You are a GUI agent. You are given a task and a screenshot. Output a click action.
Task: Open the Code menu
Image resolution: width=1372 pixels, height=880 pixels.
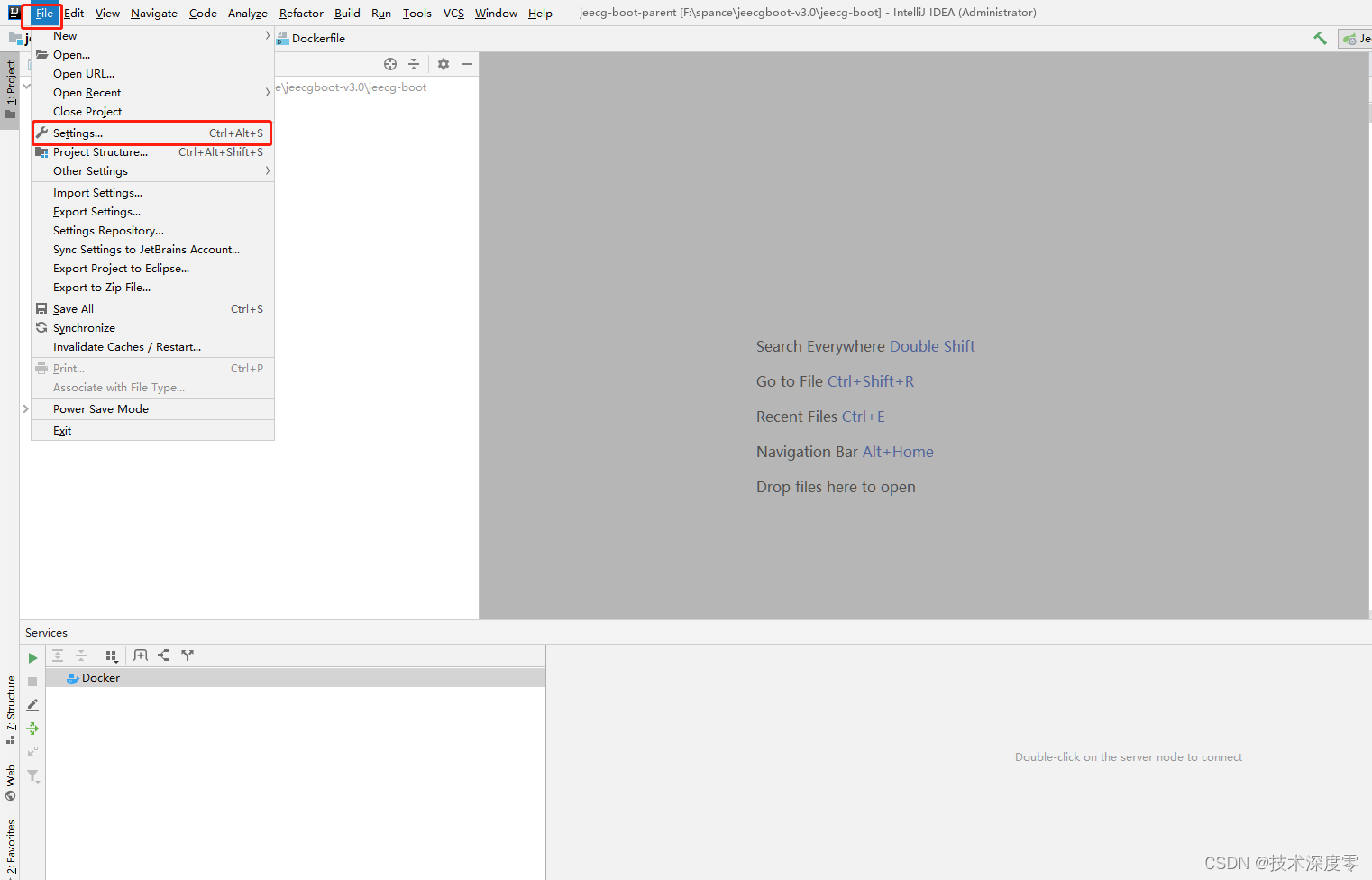203,14
